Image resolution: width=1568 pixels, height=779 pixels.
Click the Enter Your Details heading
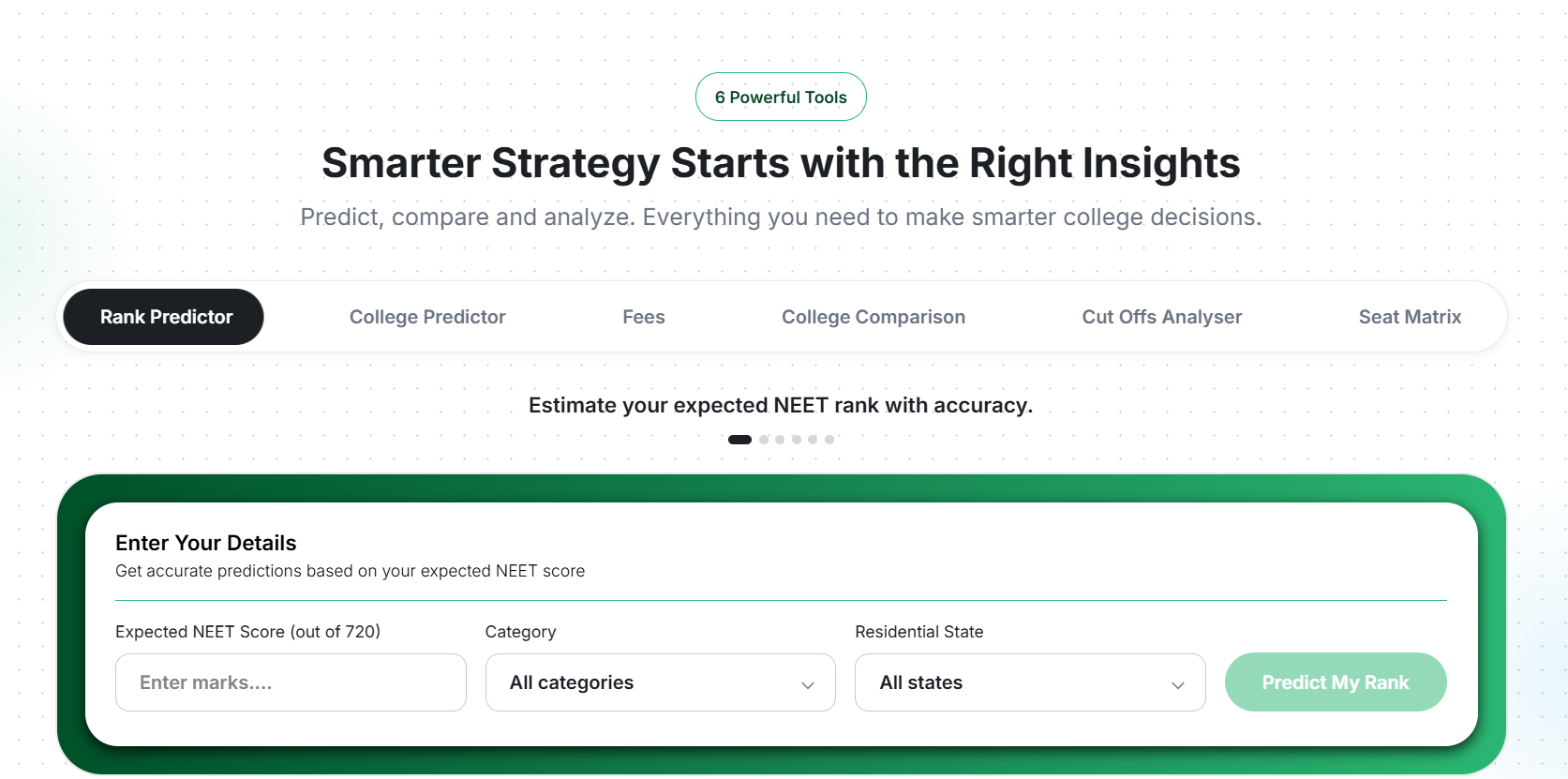pos(206,543)
